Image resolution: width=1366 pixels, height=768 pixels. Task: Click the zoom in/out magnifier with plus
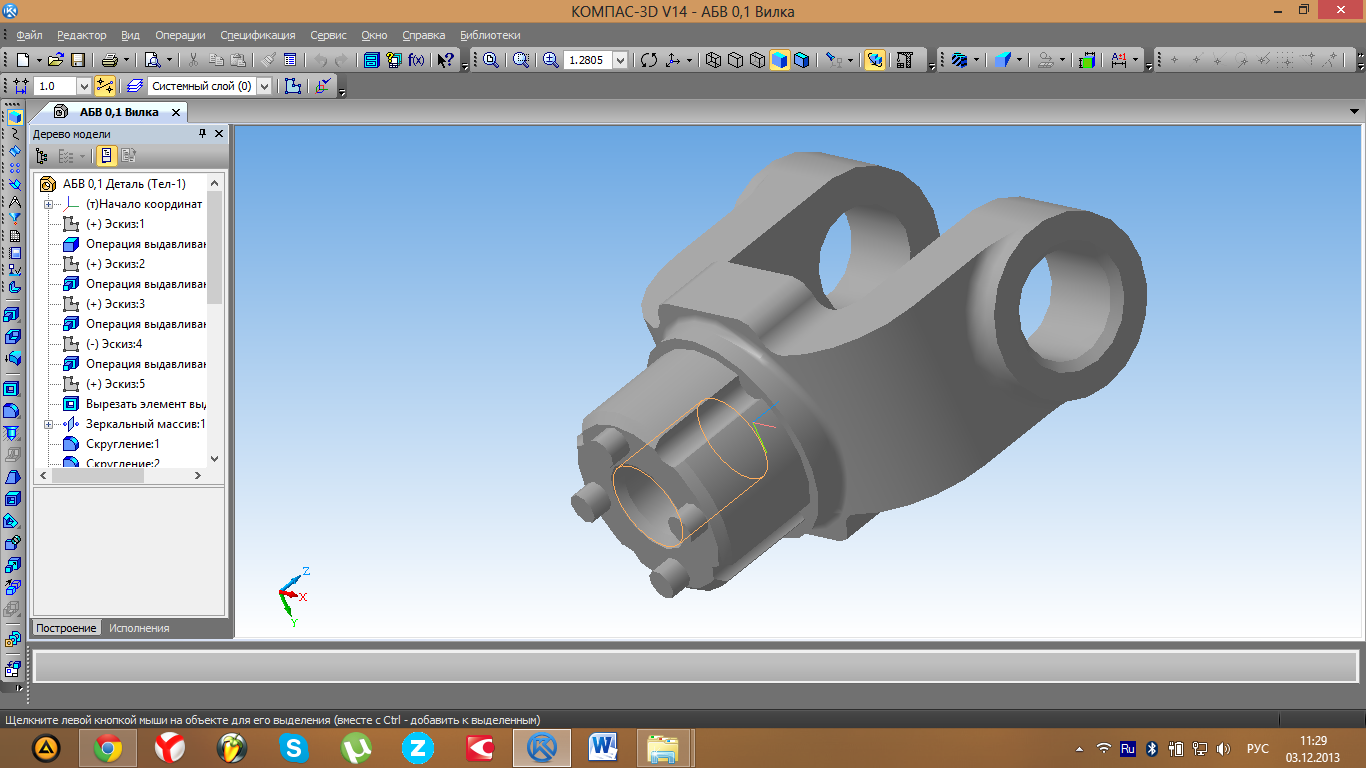pos(550,60)
